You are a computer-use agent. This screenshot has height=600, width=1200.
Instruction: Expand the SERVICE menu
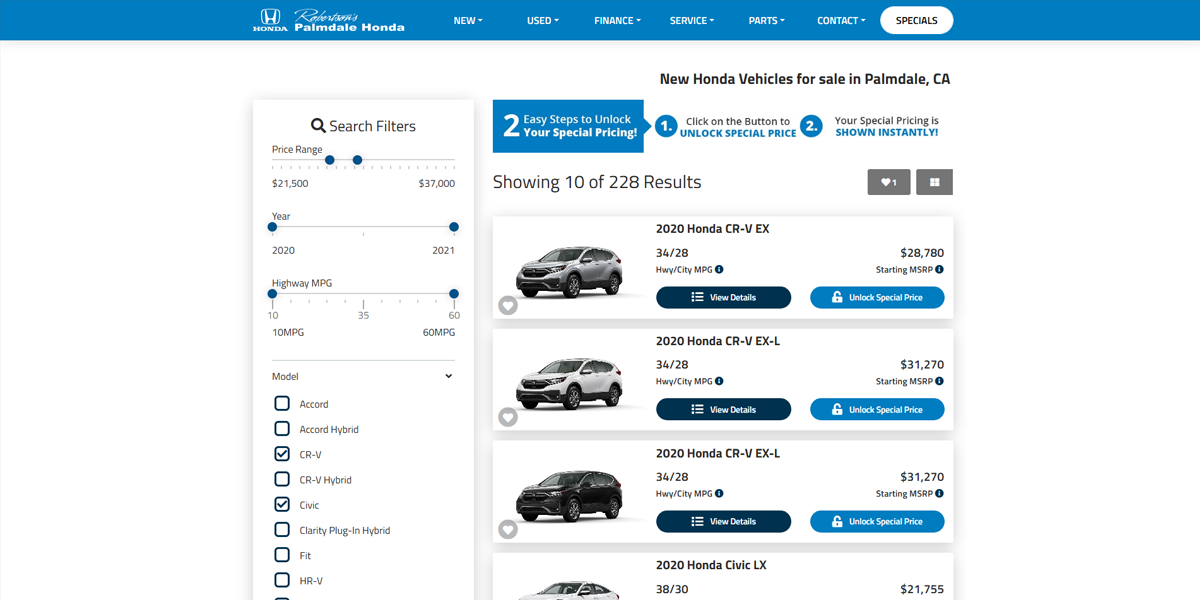pos(692,20)
